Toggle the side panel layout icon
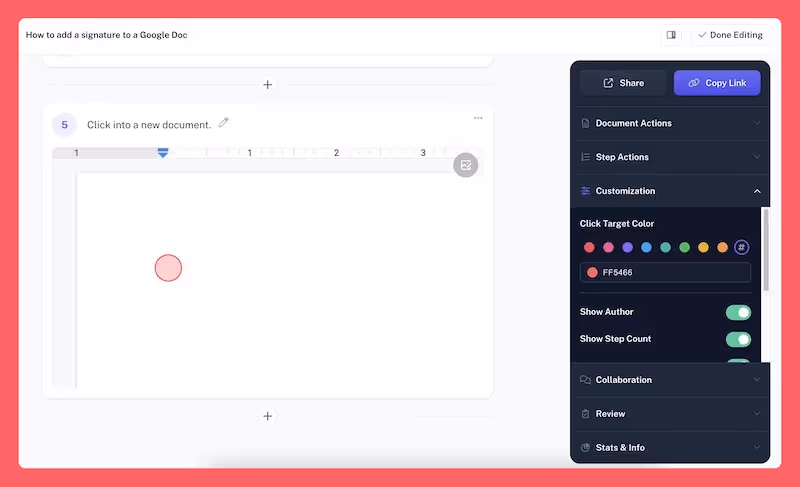This screenshot has height=487, width=800. (671, 35)
